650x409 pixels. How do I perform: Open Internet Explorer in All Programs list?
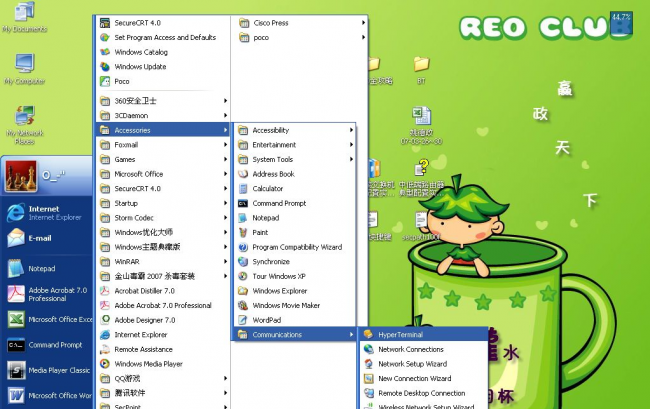coord(162,334)
